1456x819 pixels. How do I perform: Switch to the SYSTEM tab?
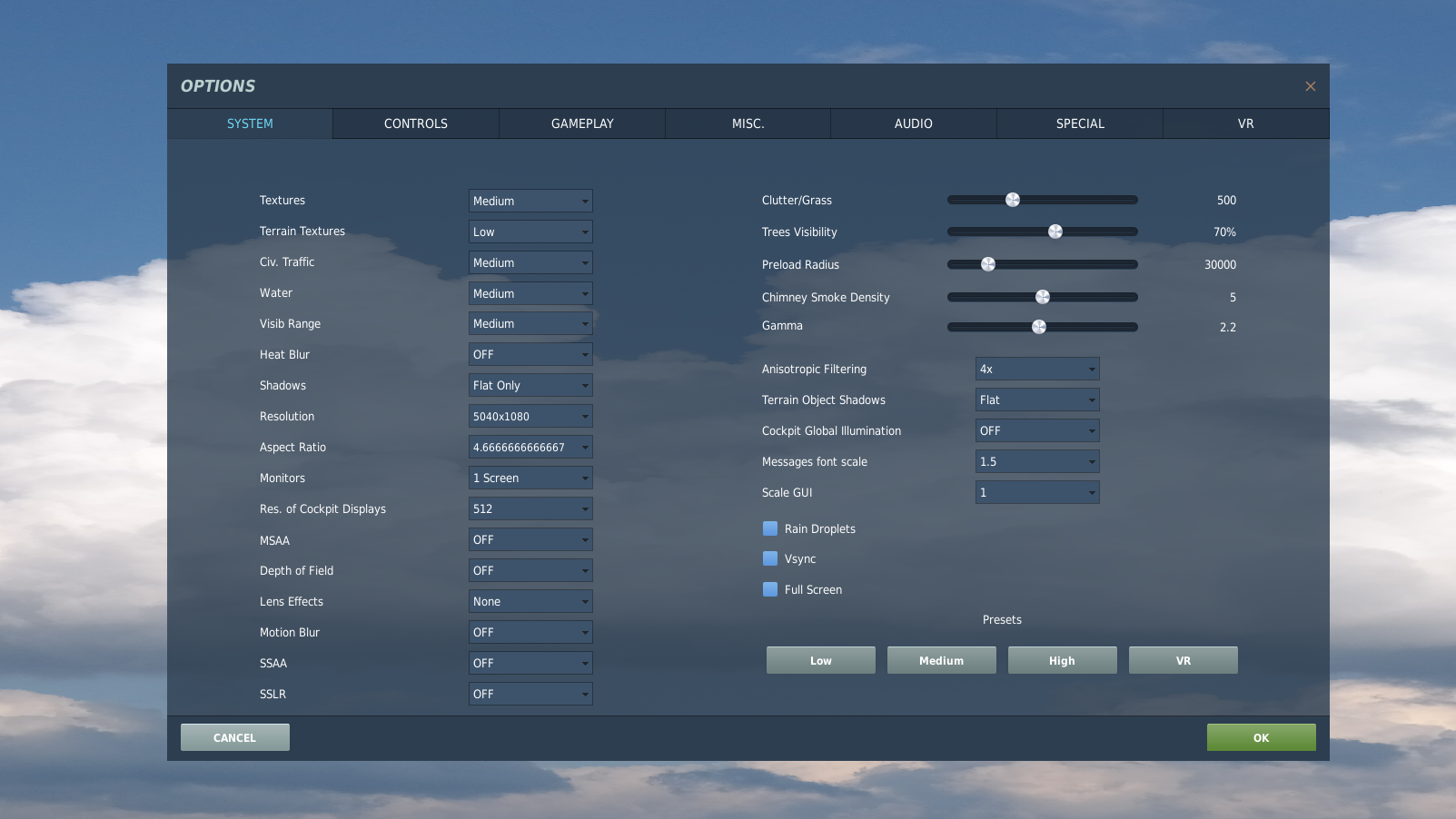[x=250, y=123]
